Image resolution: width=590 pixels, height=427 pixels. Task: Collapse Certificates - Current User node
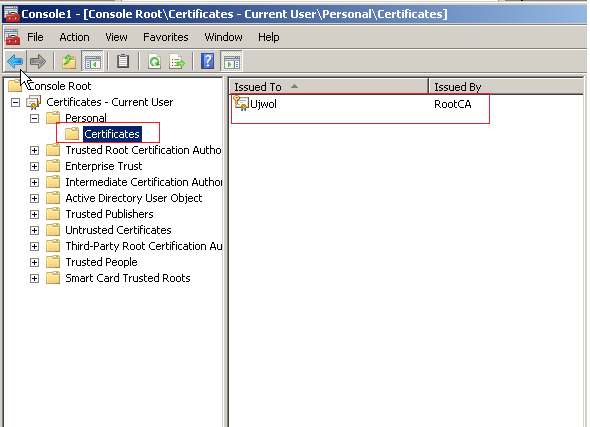pyautogui.click(x=15, y=102)
